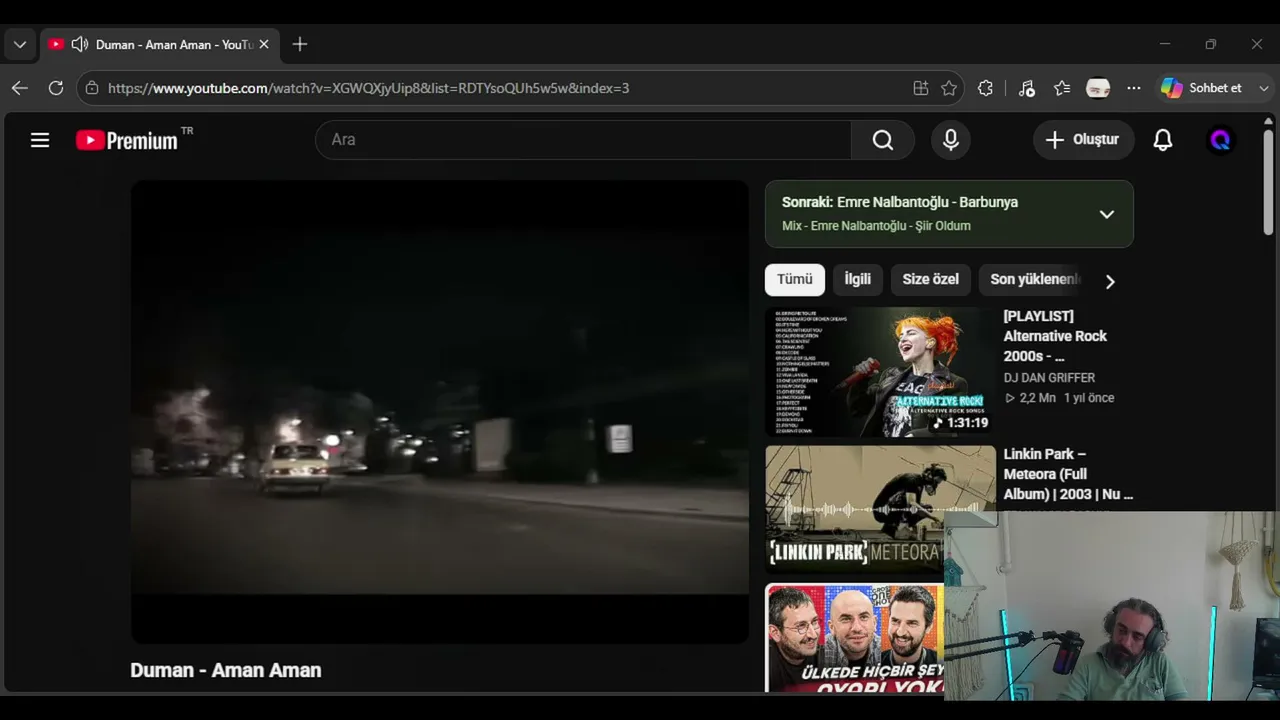Click the Oluştur create button
This screenshot has height=720, width=1280.
1083,140
